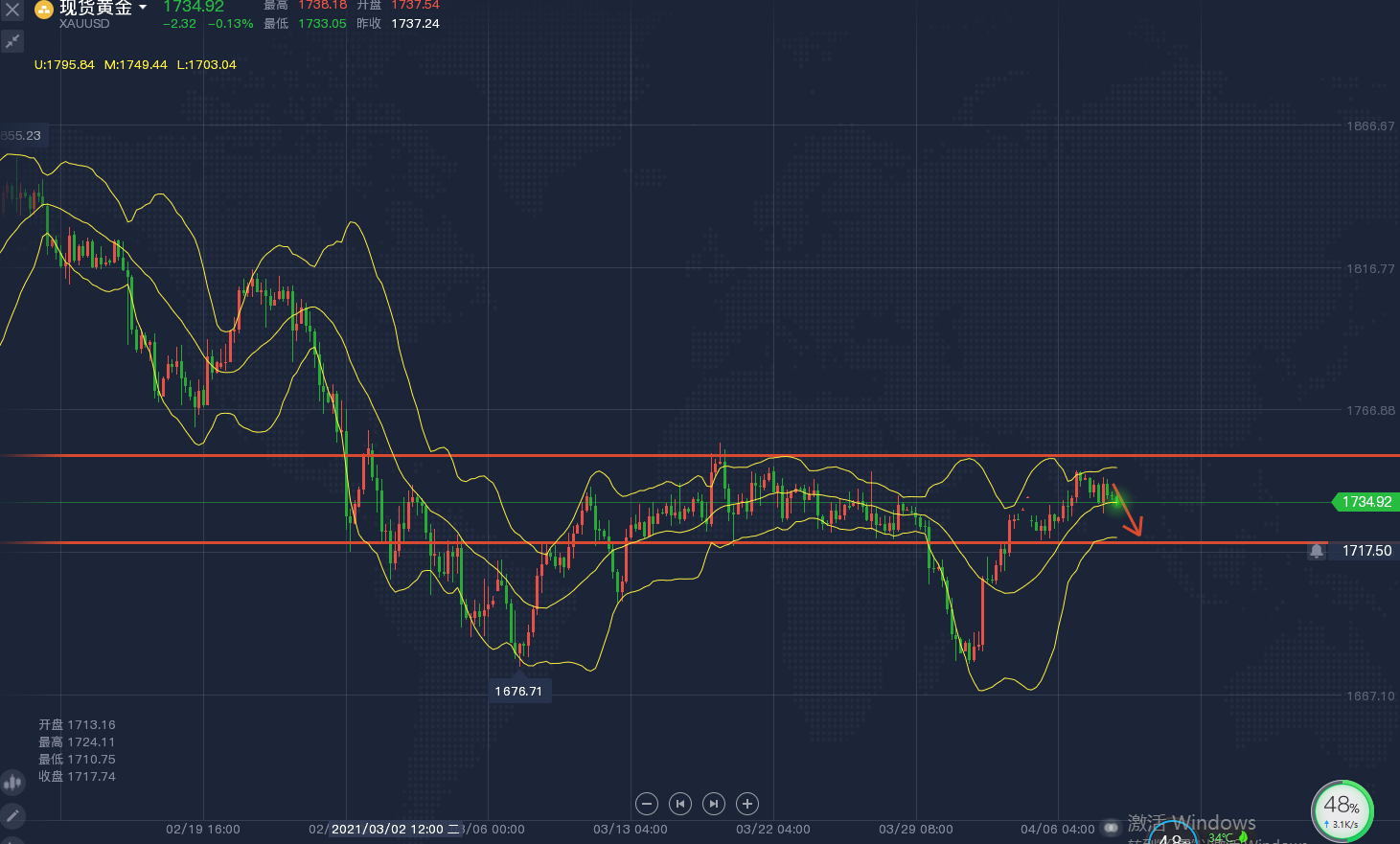Toggle the small pill switch near 04/06
Screen dimensions: 1400x844
point(1112,827)
